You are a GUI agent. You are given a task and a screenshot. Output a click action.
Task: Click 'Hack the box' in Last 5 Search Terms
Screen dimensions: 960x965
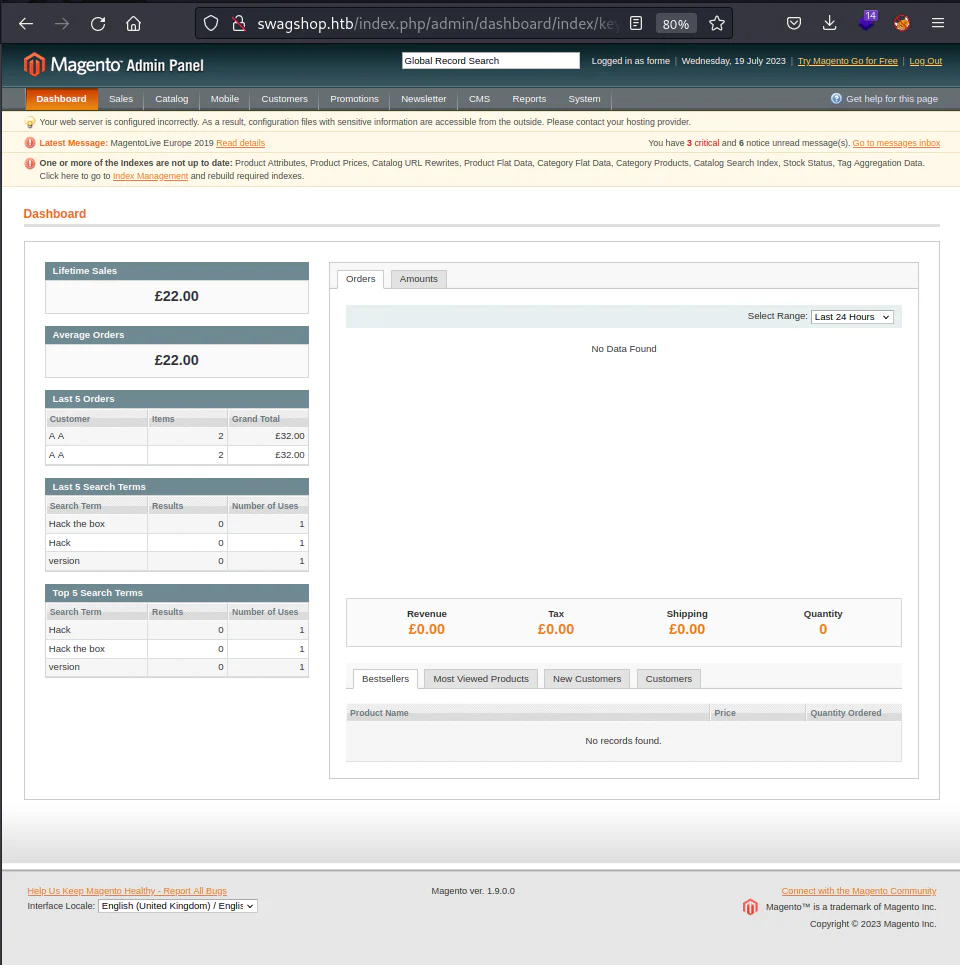77,524
